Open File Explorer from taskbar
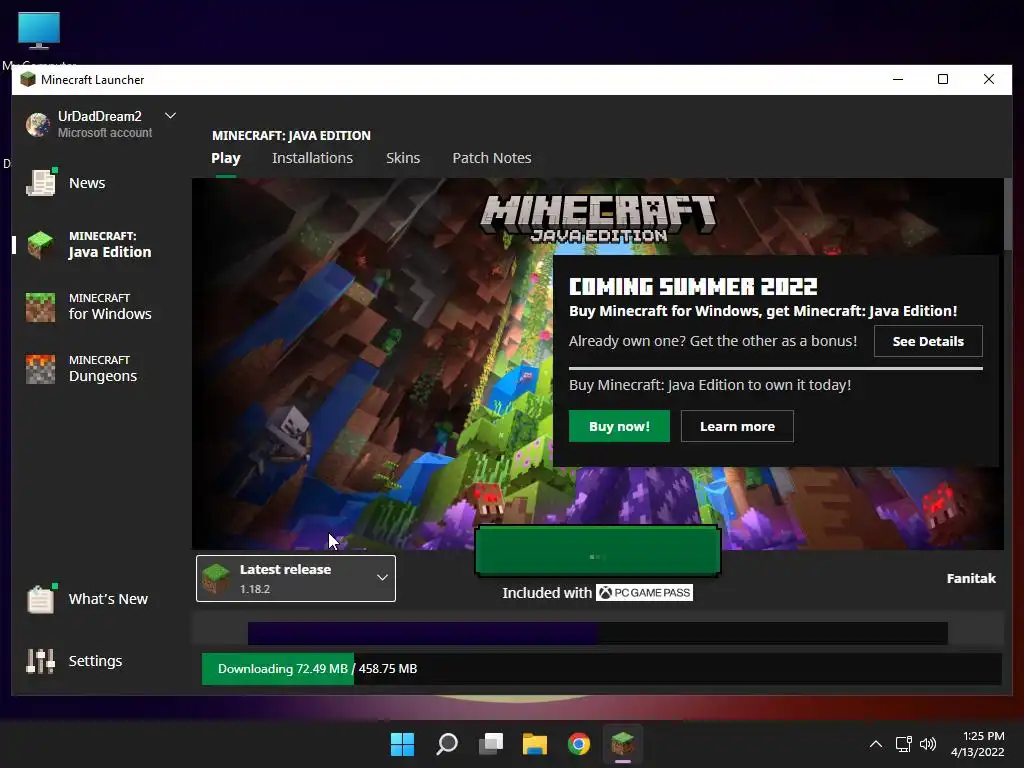This screenshot has width=1024, height=768. tap(535, 744)
